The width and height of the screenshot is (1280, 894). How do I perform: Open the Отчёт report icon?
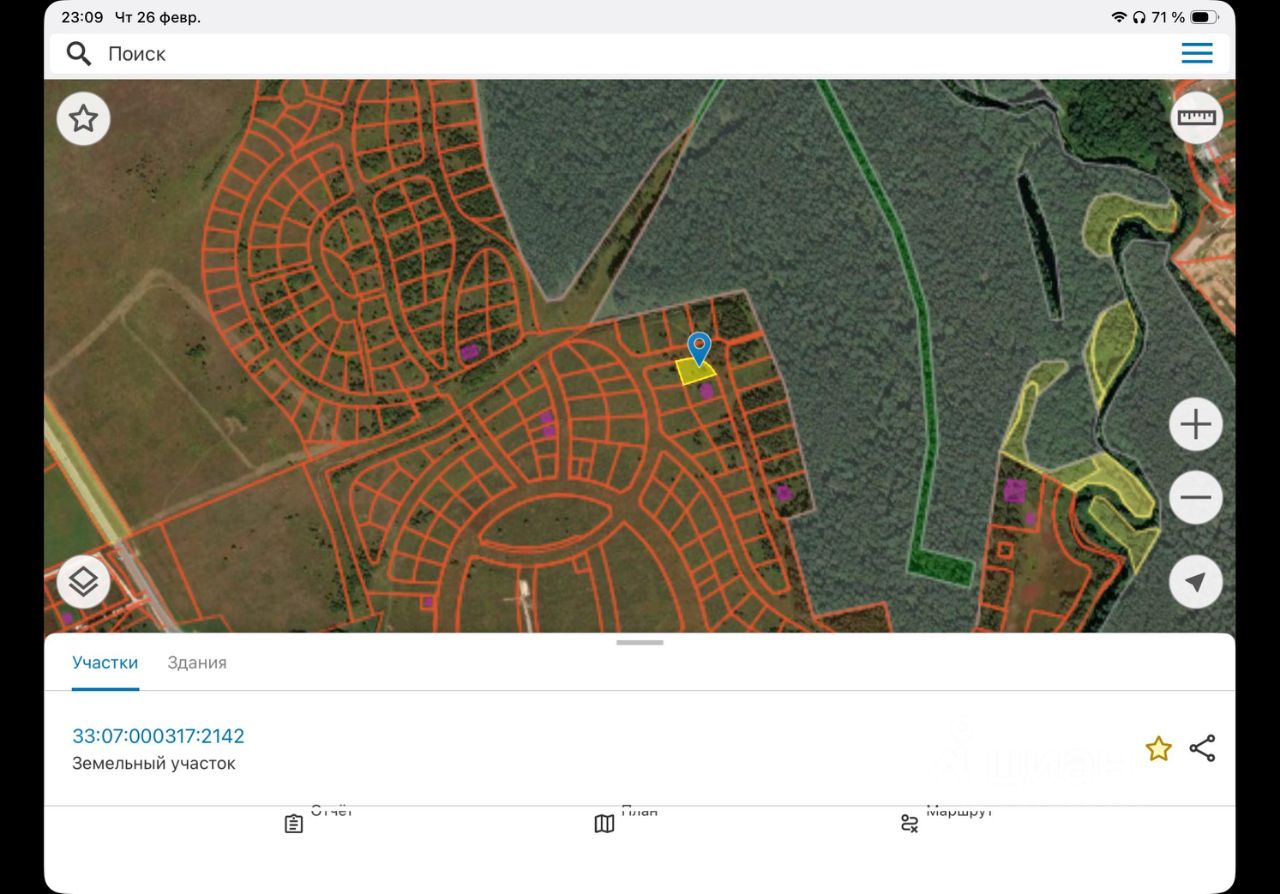tap(294, 823)
